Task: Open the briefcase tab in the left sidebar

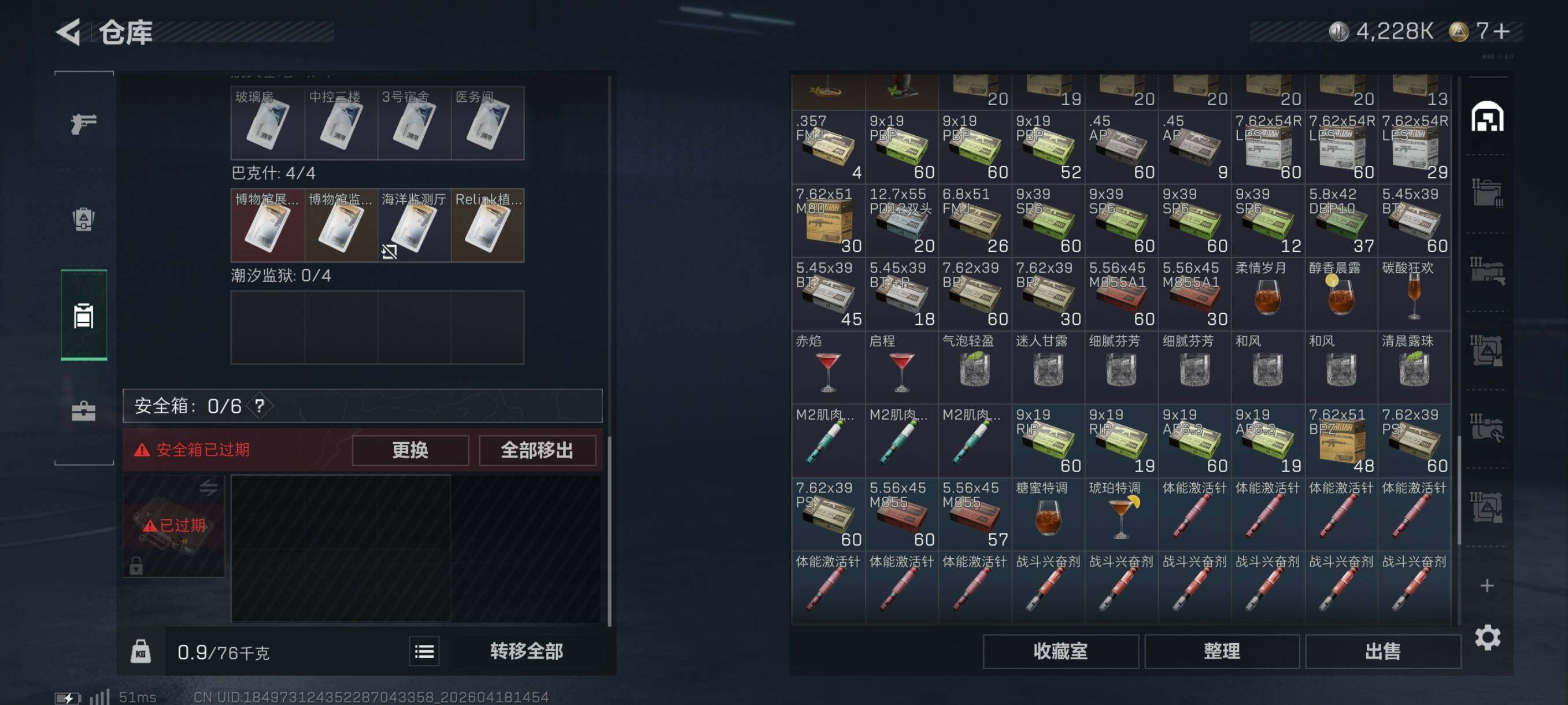Action: 83,411
